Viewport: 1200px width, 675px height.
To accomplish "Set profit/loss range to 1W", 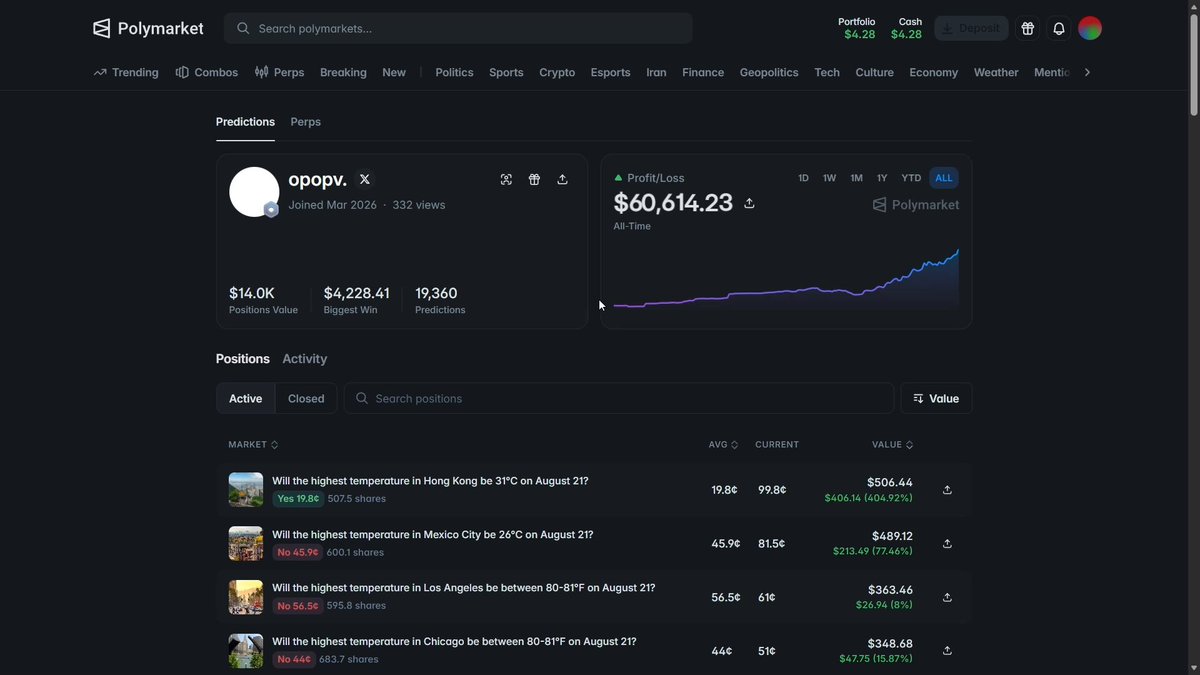I will (x=829, y=178).
